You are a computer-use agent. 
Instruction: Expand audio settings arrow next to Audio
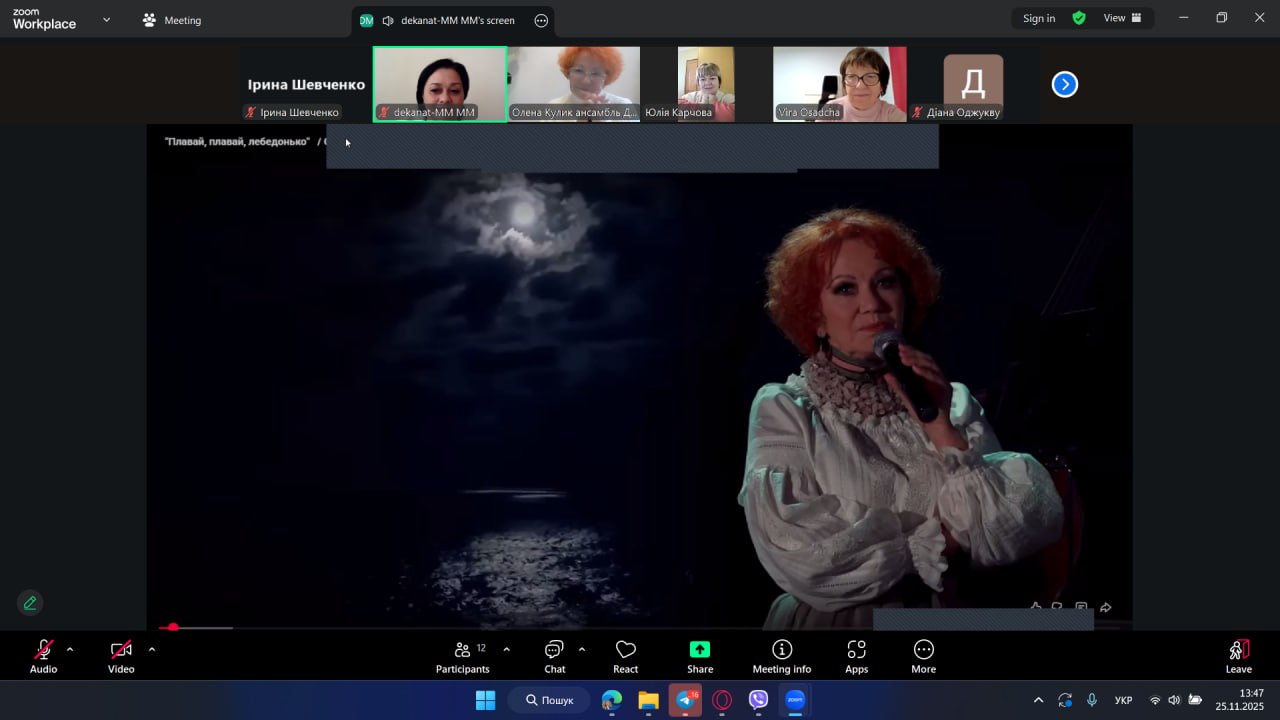(70, 649)
